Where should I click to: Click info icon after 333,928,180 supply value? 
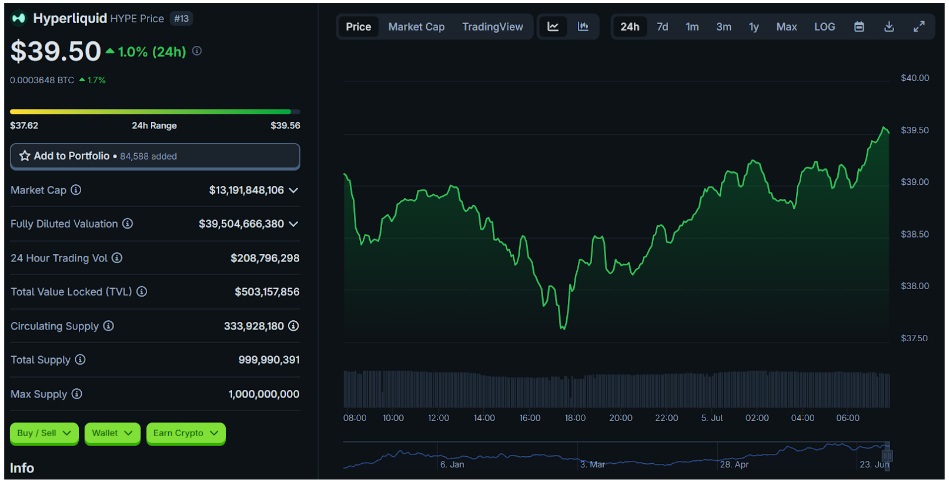click(294, 326)
